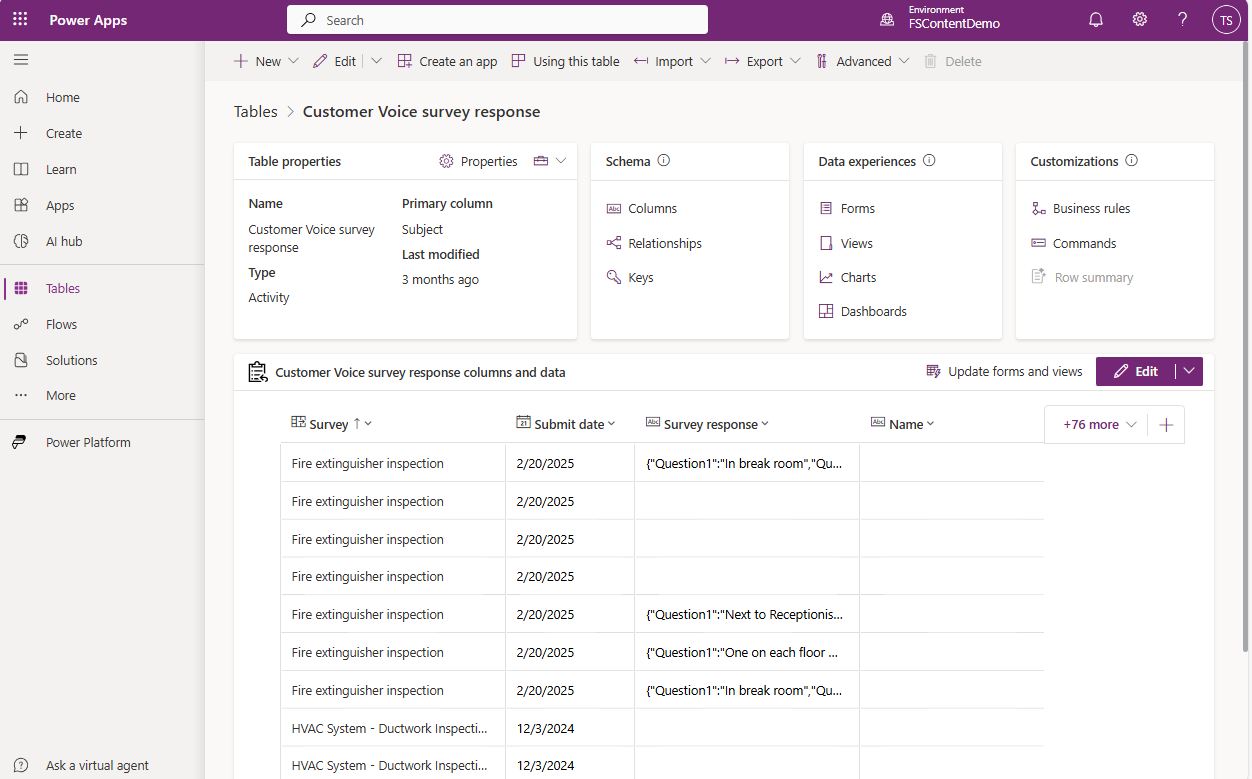Collapse the left navigation hamburger menu

[21, 60]
